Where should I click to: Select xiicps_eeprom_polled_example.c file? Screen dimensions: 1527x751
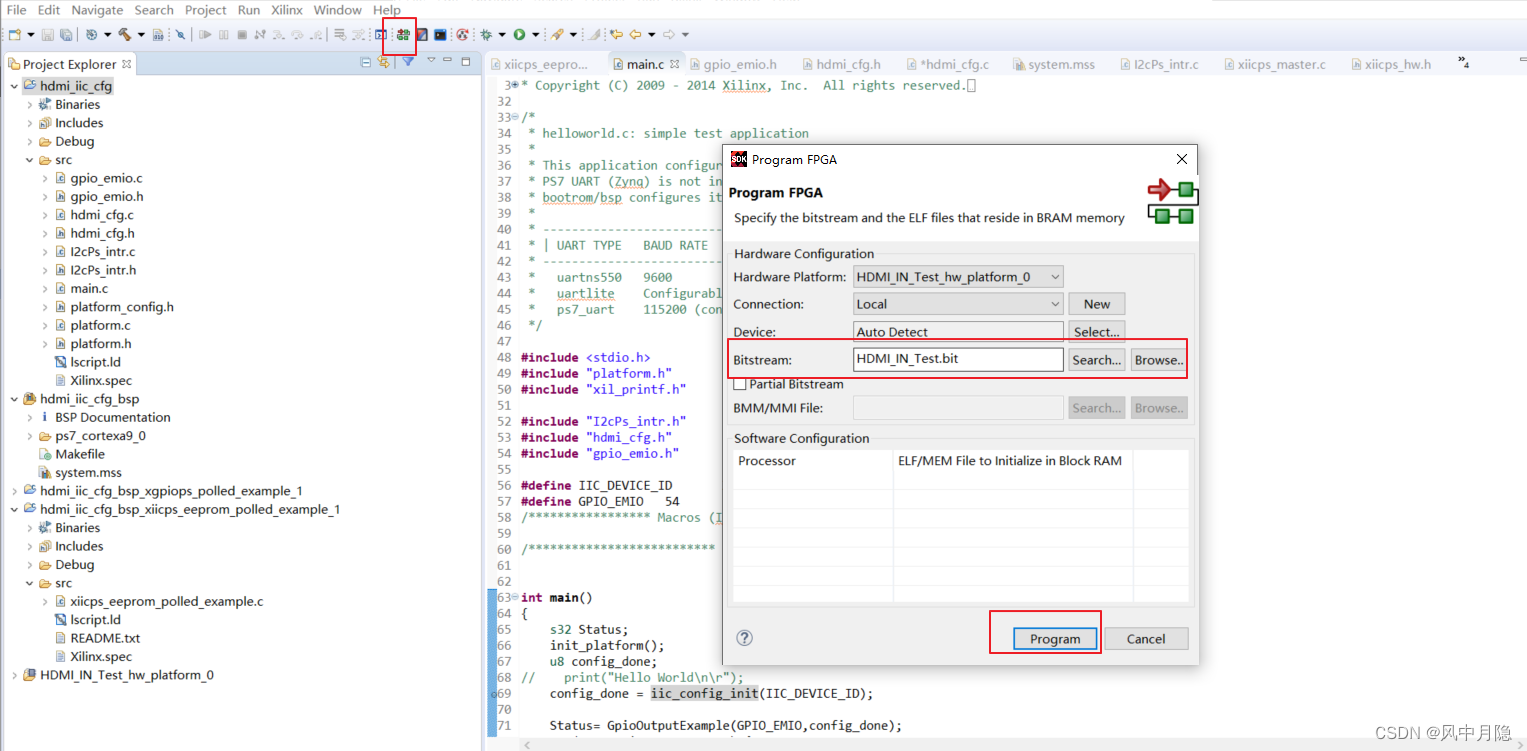coord(167,601)
